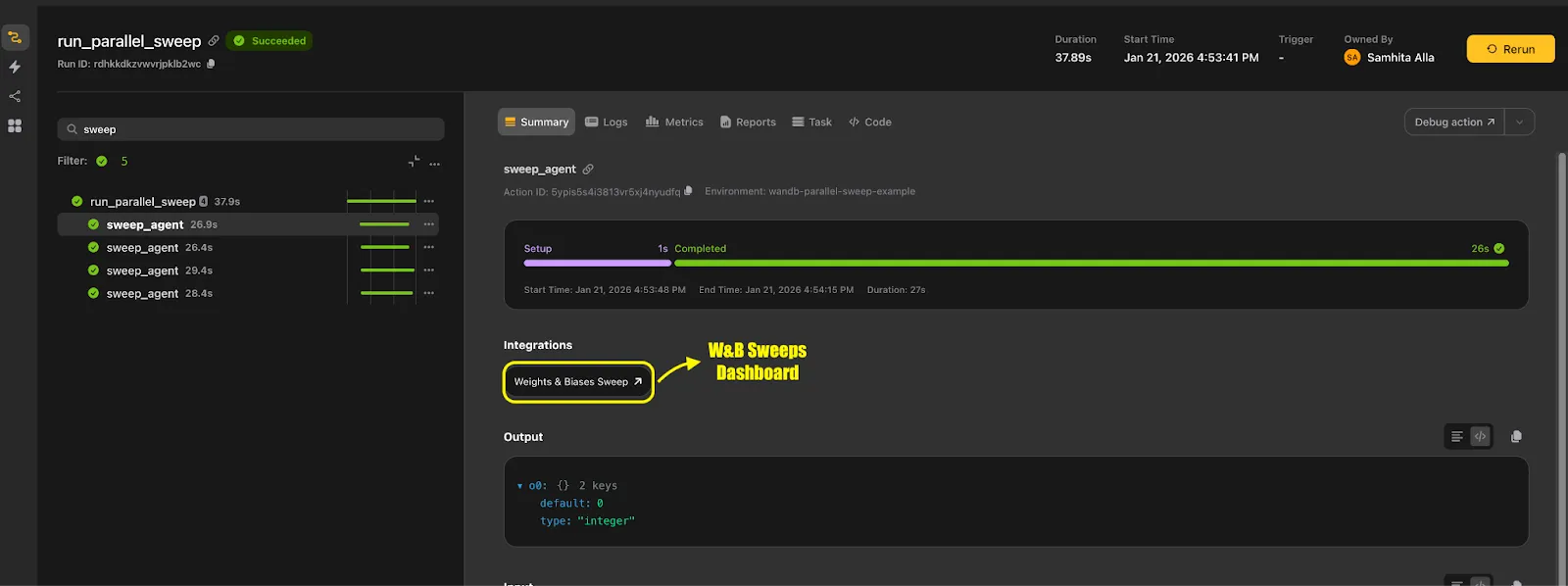This screenshot has width=1568, height=586.
Task: Copy link next to sweep_agent heading
Action: click(588, 169)
